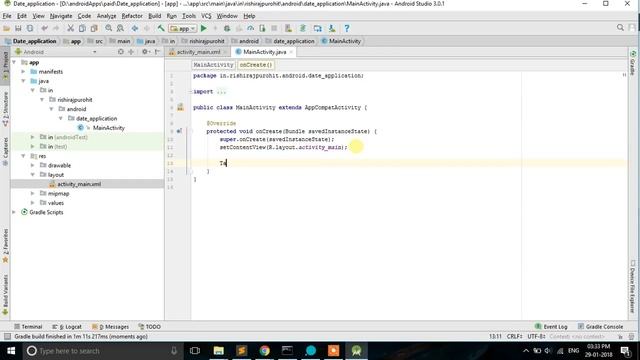Screen dimensions: 640x360
Task: Open the Terminal tool window
Action: (28, 327)
